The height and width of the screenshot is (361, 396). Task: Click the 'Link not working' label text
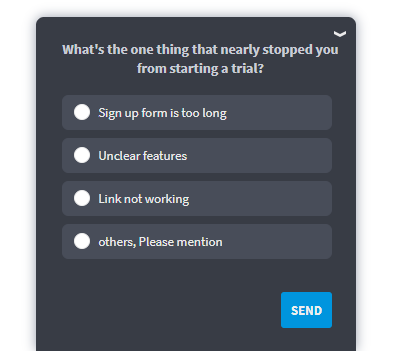click(x=144, y=199)
